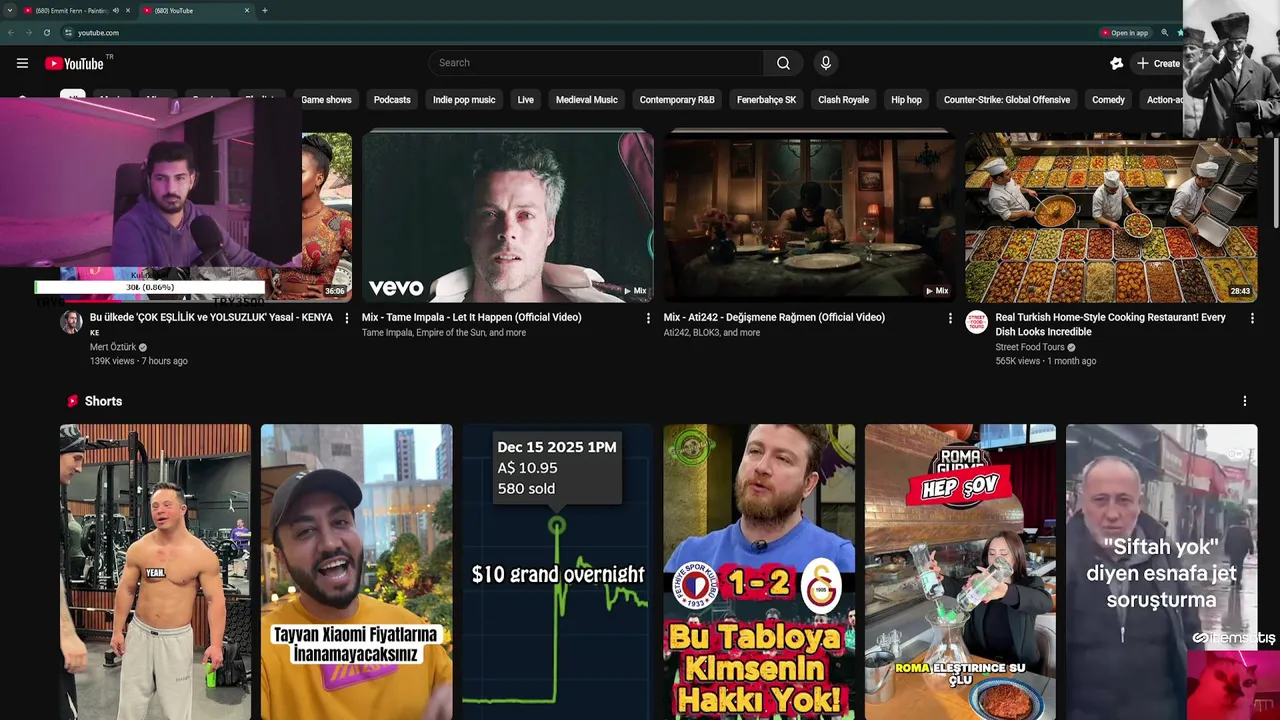This screenshot has width=1280, height=720.
Task: Open Street Food Tours channel avatar
Action: (976, 322)
